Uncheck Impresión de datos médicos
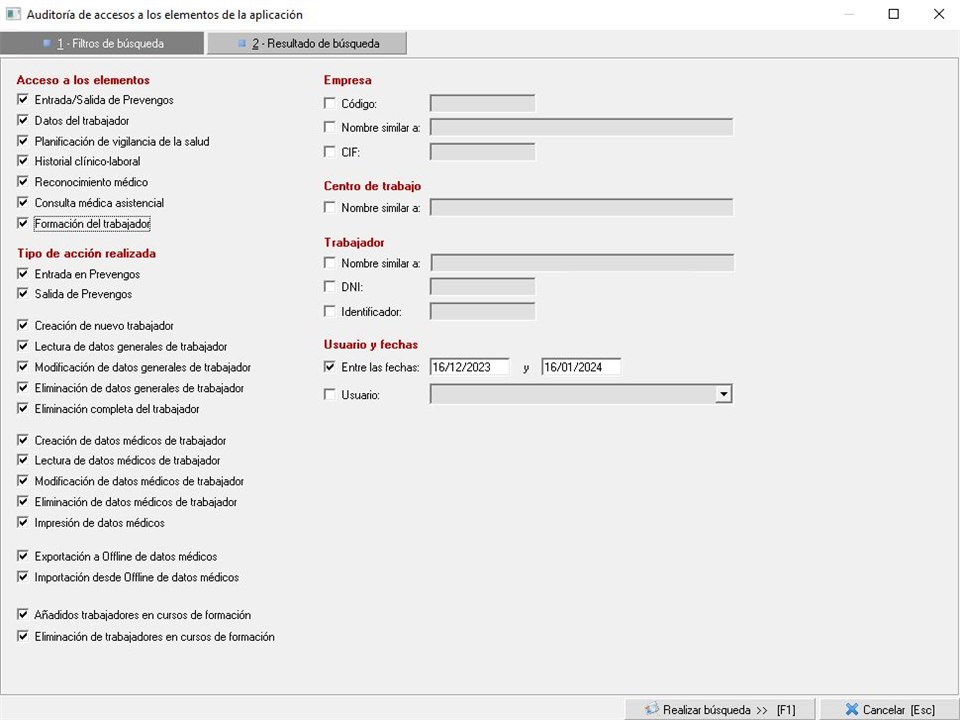This screenshot has width=960, height=720. click(x=23, y=522)
